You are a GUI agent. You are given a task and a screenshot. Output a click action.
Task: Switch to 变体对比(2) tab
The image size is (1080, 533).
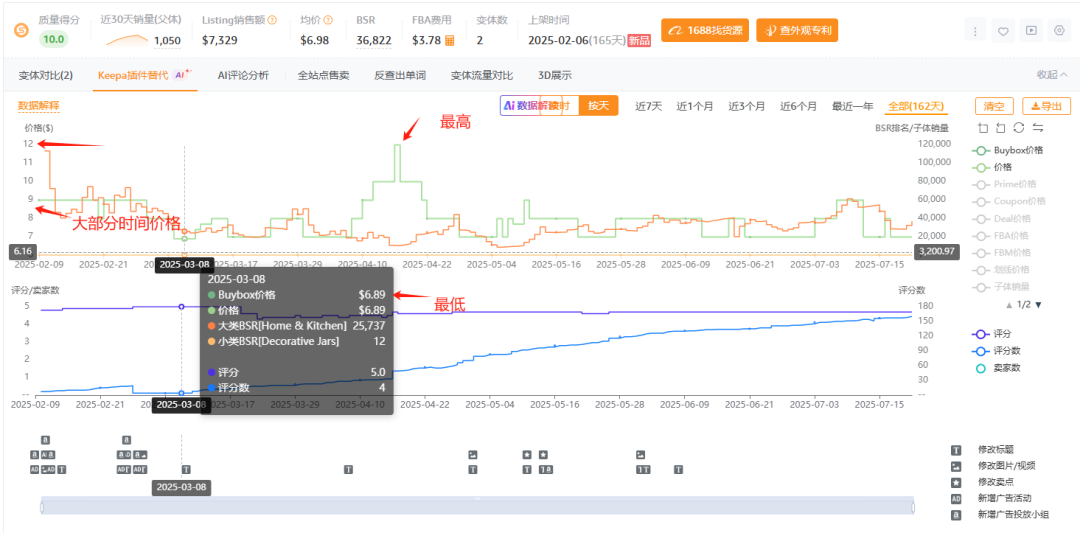pos(45,76)
